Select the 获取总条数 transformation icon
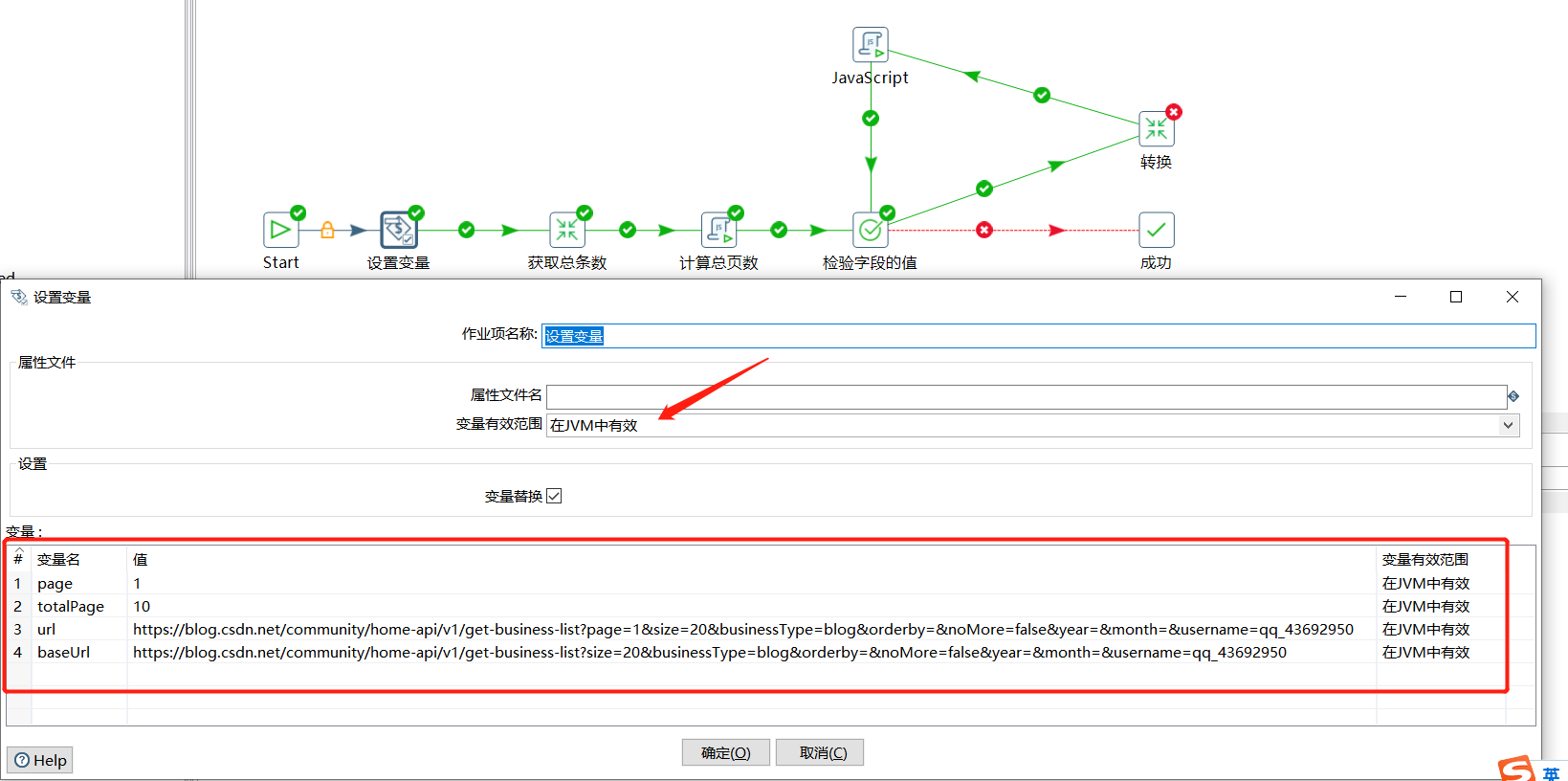The width and height of the screenshot is (1568, 781). click(566, 230)
